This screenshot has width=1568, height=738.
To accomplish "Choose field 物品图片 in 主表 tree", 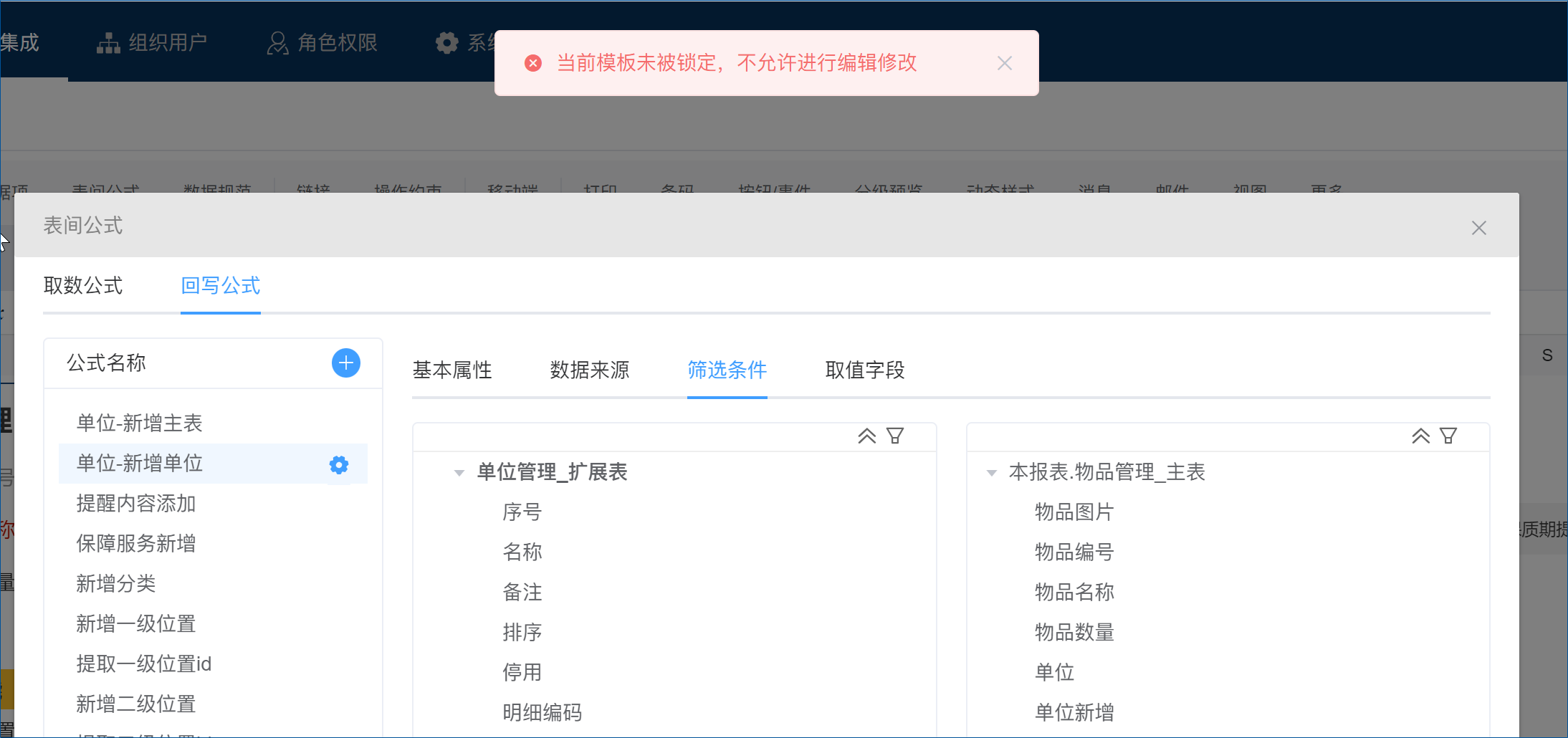I will (x=1074, y=512).
